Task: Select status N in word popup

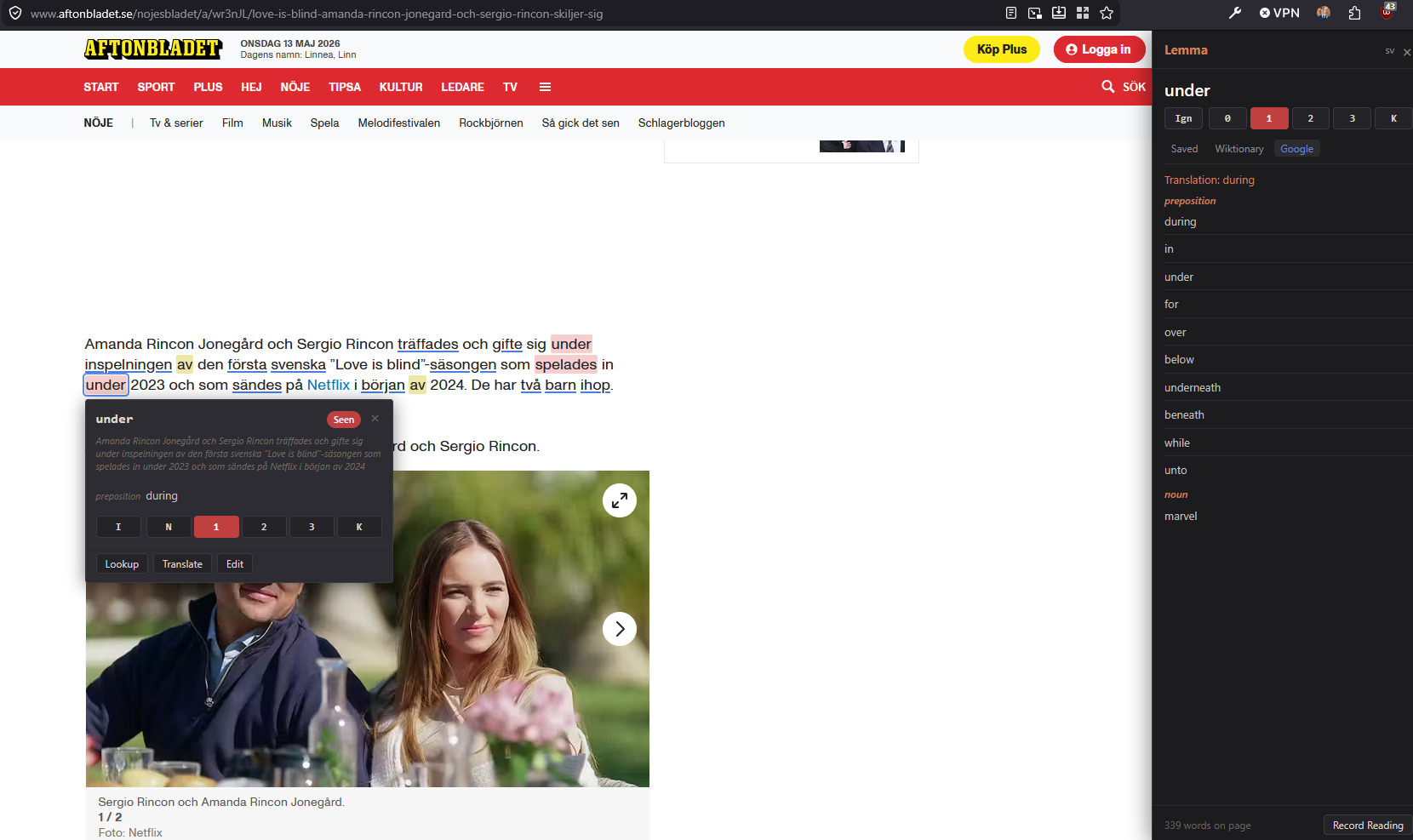Action: (x=169, y=527)
